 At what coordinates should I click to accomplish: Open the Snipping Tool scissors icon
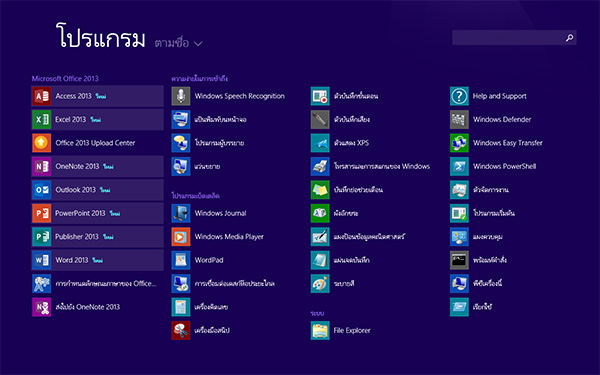pos(181,330)
